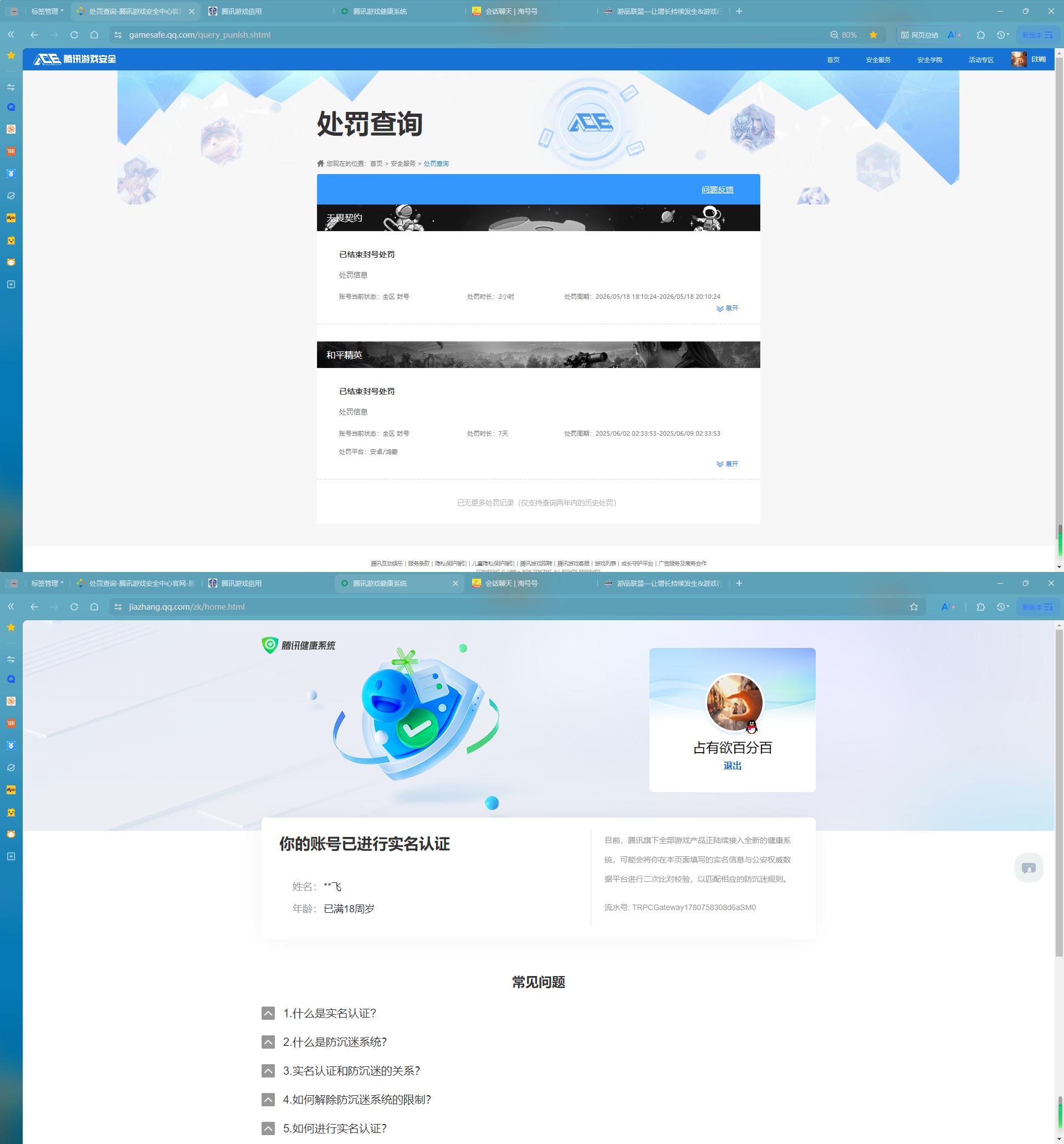
Task: Expand 展开 for the 无畏契约 punishment record
Action: pyautogui.click(x=728, y=309)
